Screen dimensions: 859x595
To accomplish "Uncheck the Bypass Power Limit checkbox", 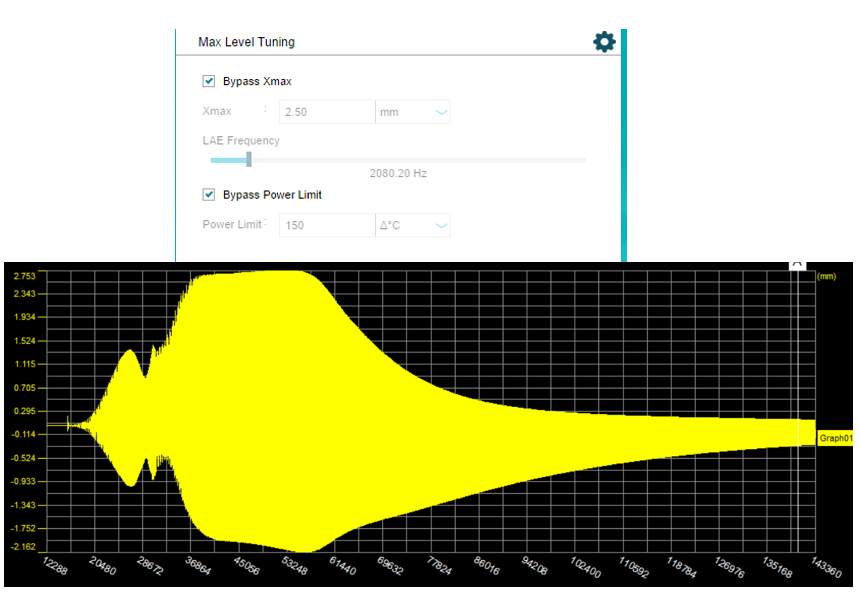I will [x=209, y=195].
